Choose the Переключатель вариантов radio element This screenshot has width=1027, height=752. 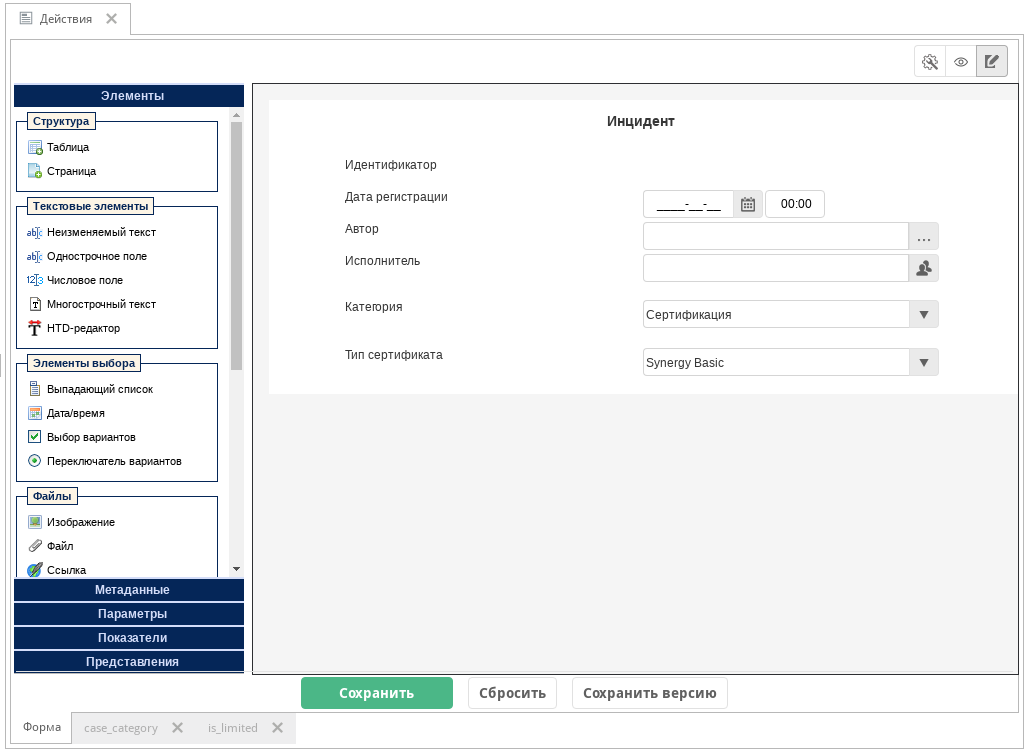click(x=35, y=461)
